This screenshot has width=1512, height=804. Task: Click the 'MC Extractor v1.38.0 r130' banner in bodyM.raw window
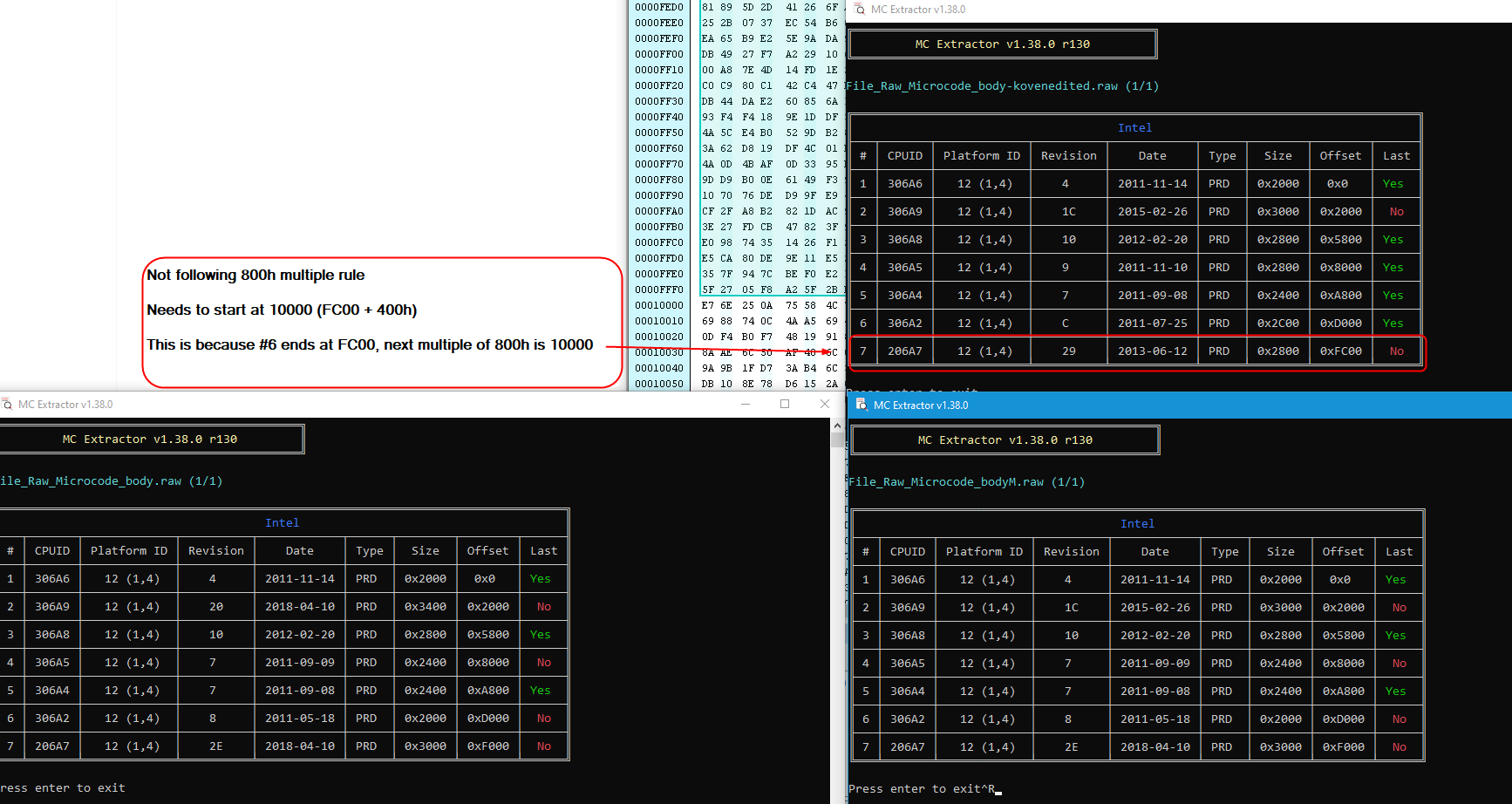point(1005,439)
